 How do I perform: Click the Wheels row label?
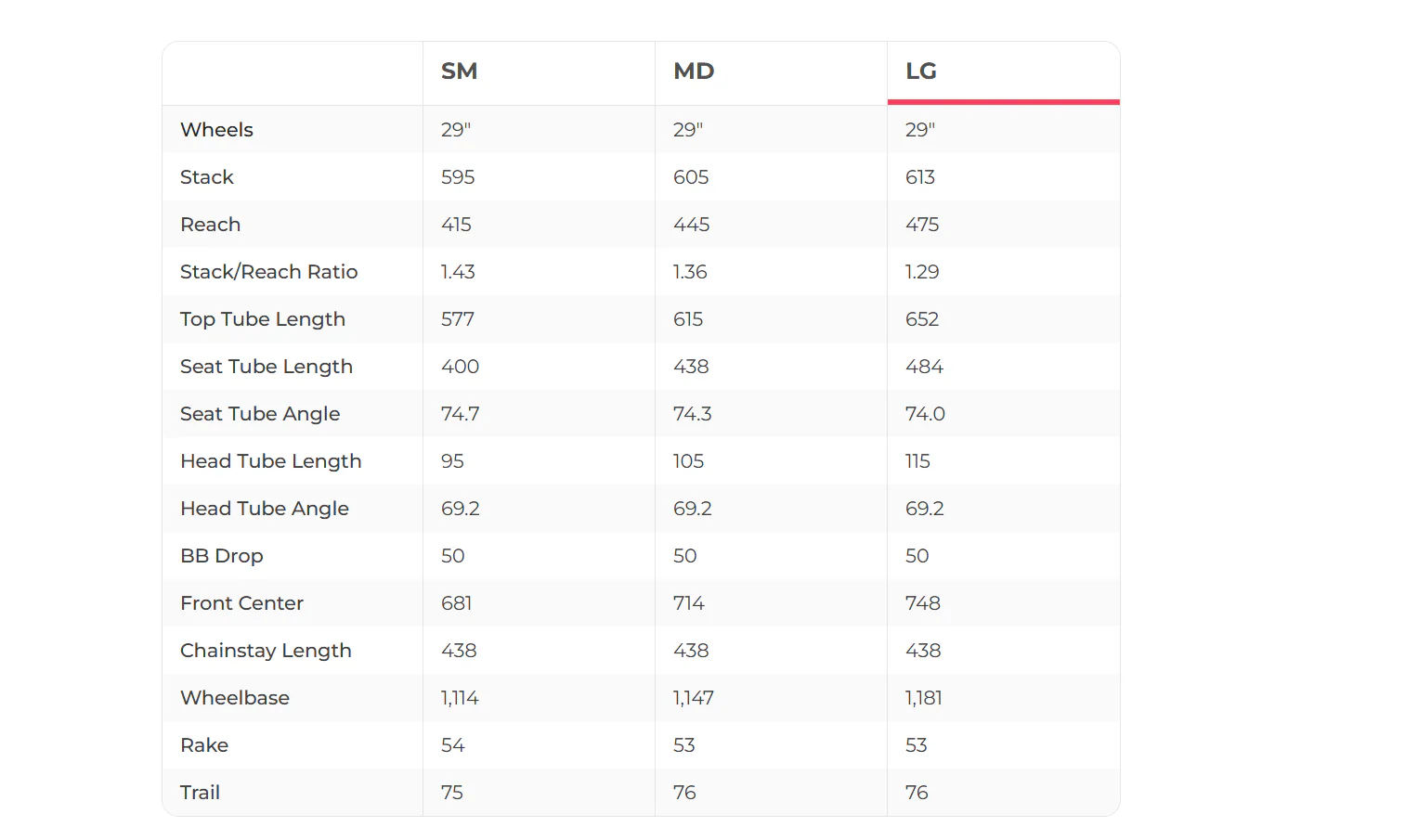[216, 130]
